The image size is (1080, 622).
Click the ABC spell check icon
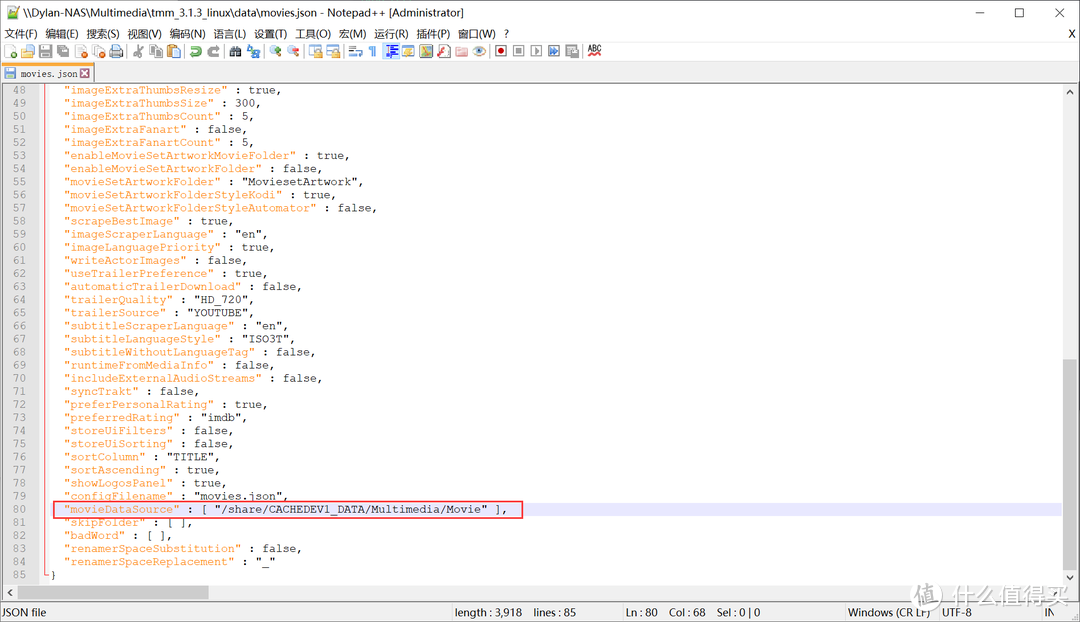[x=594, y=51]
